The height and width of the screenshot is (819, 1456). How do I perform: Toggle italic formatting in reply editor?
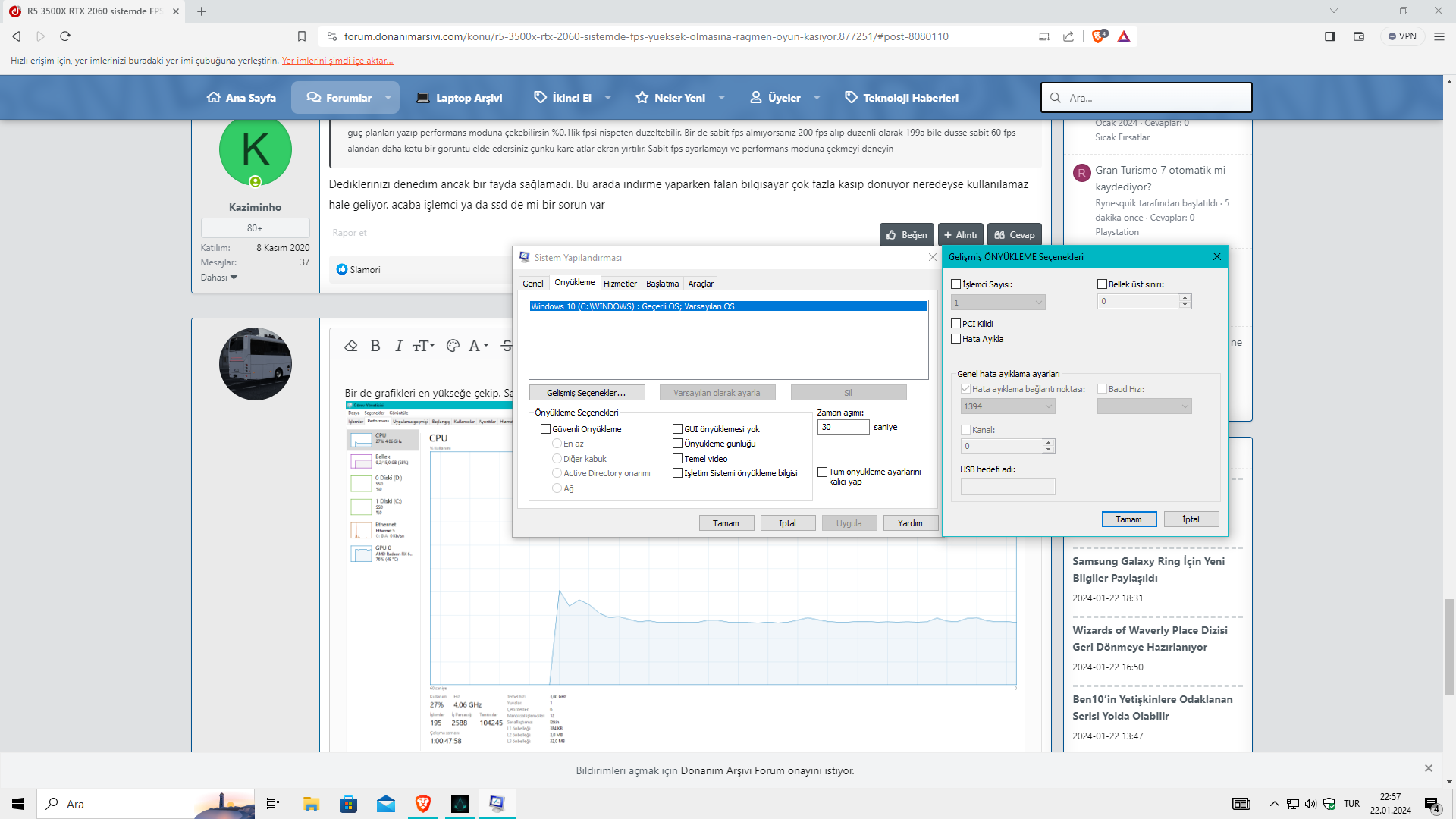click(x=399, y=346)
